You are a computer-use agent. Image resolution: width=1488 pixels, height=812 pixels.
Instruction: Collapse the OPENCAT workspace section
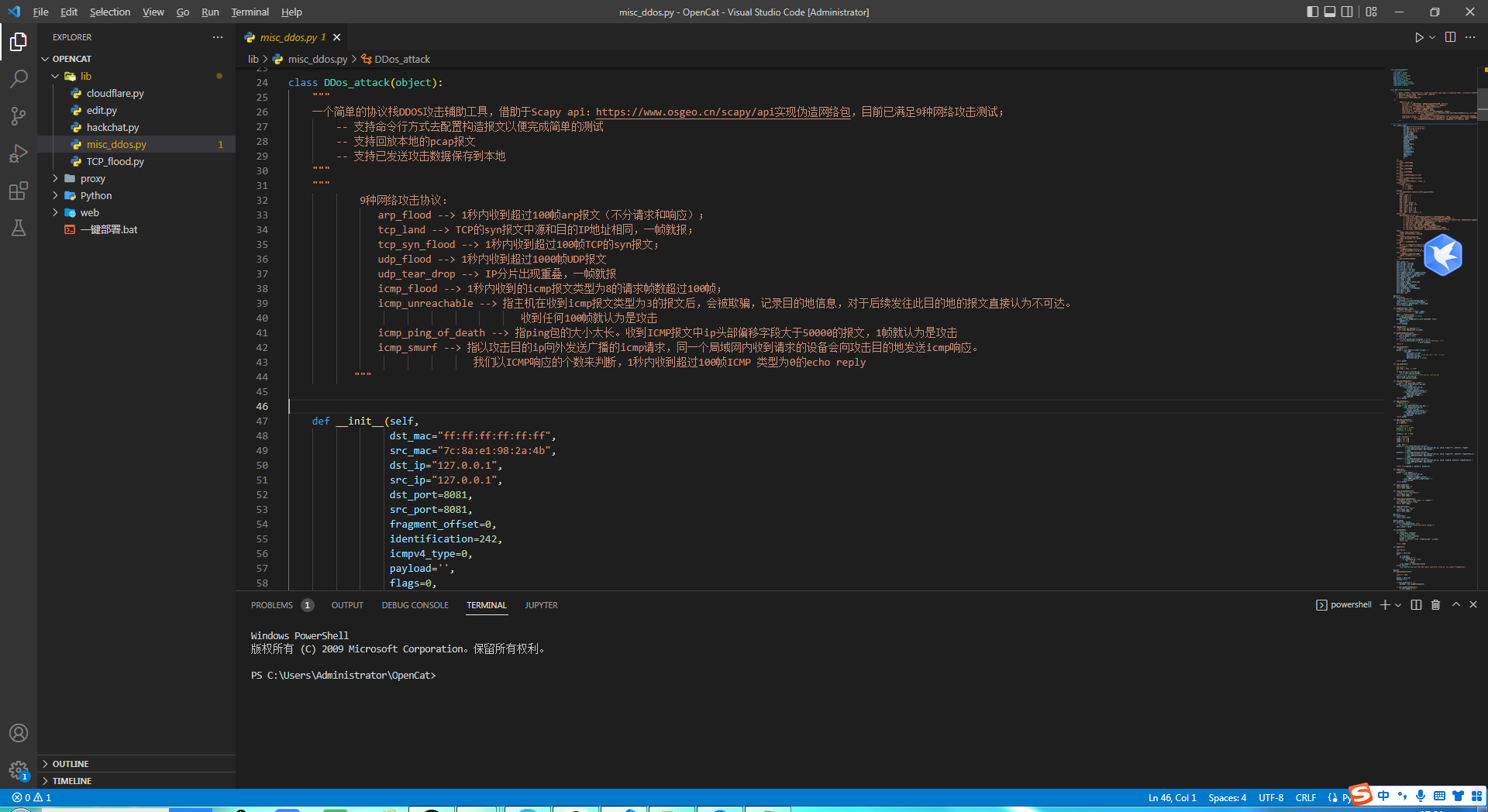point(136,59)
